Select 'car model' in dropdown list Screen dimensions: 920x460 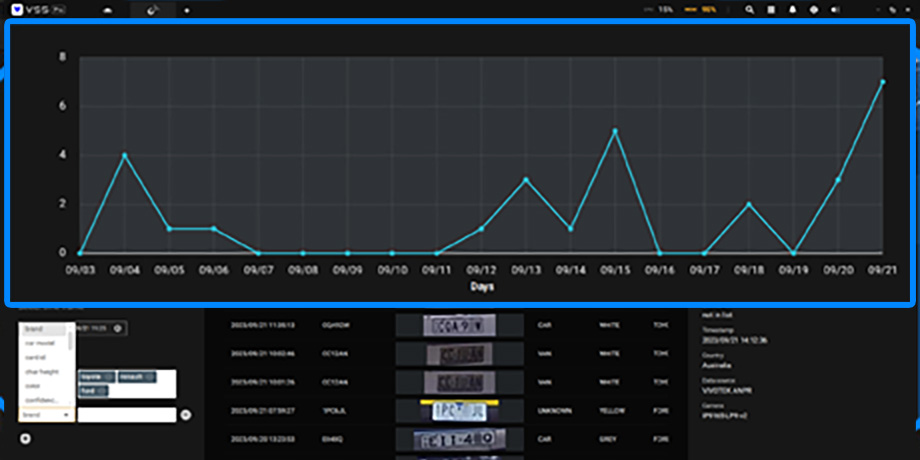[40, 343]
